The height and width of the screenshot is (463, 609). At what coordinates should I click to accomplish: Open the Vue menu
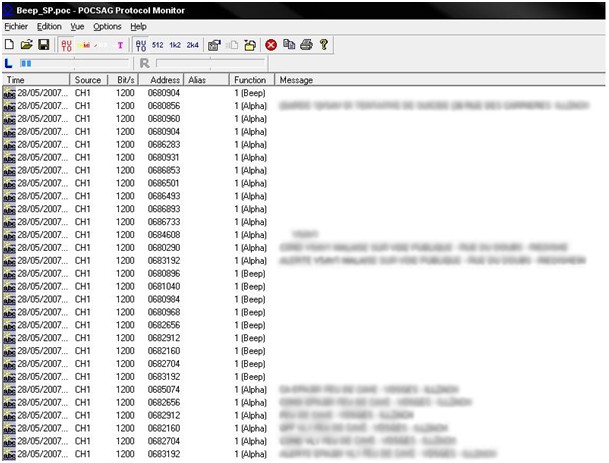(x=77, y=26)
